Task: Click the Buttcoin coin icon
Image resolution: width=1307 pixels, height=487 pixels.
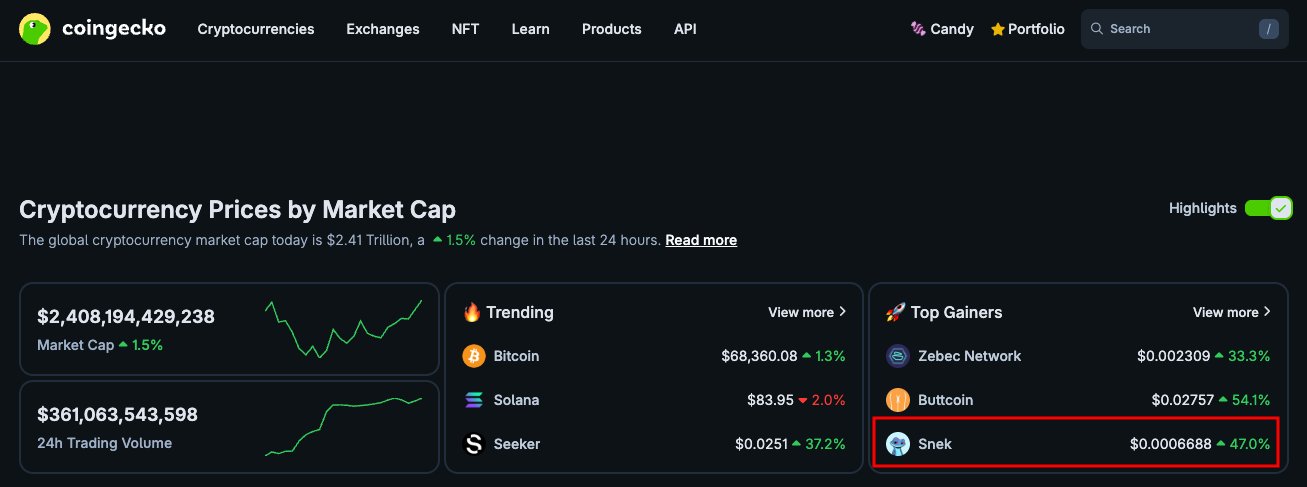Action: (897, 400)
